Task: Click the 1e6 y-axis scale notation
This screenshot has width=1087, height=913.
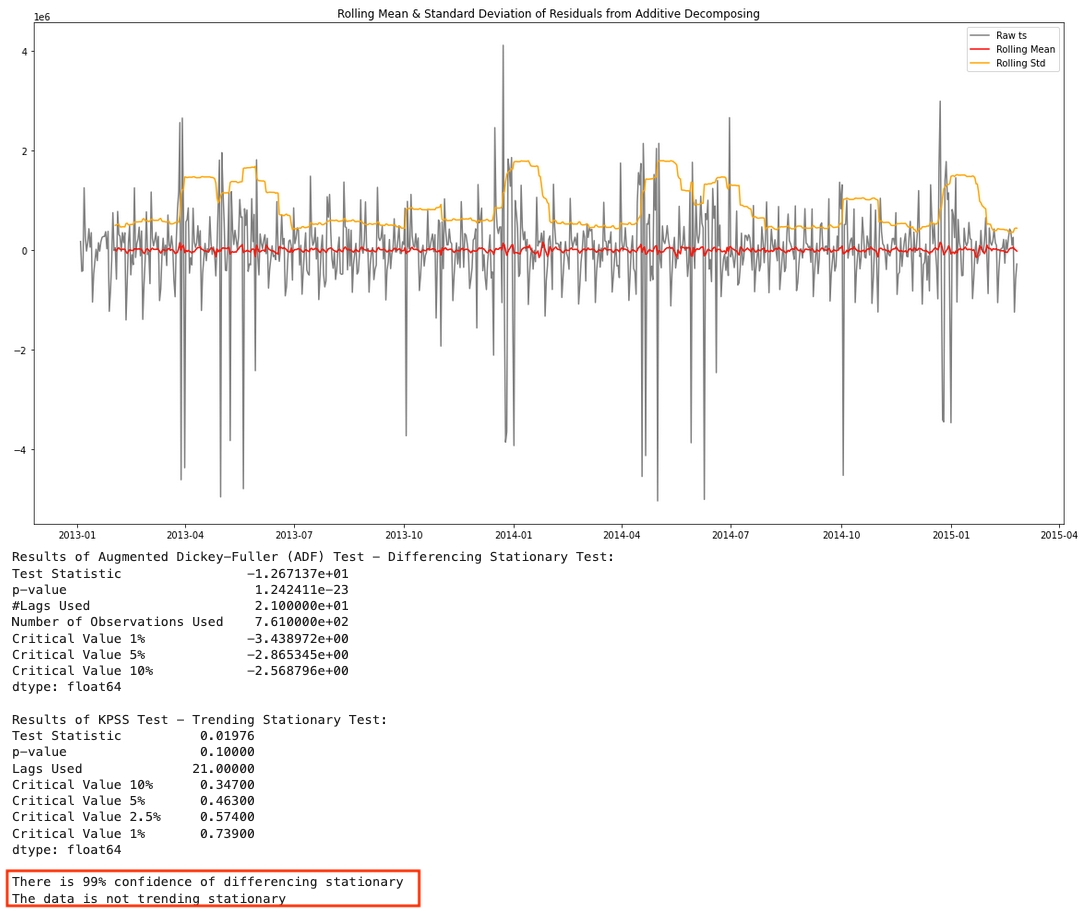Action: [42, 17]
